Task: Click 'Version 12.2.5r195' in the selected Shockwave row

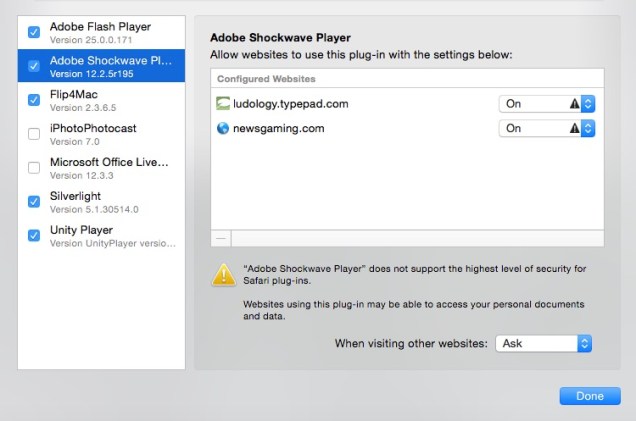Action: coord(92,74)
